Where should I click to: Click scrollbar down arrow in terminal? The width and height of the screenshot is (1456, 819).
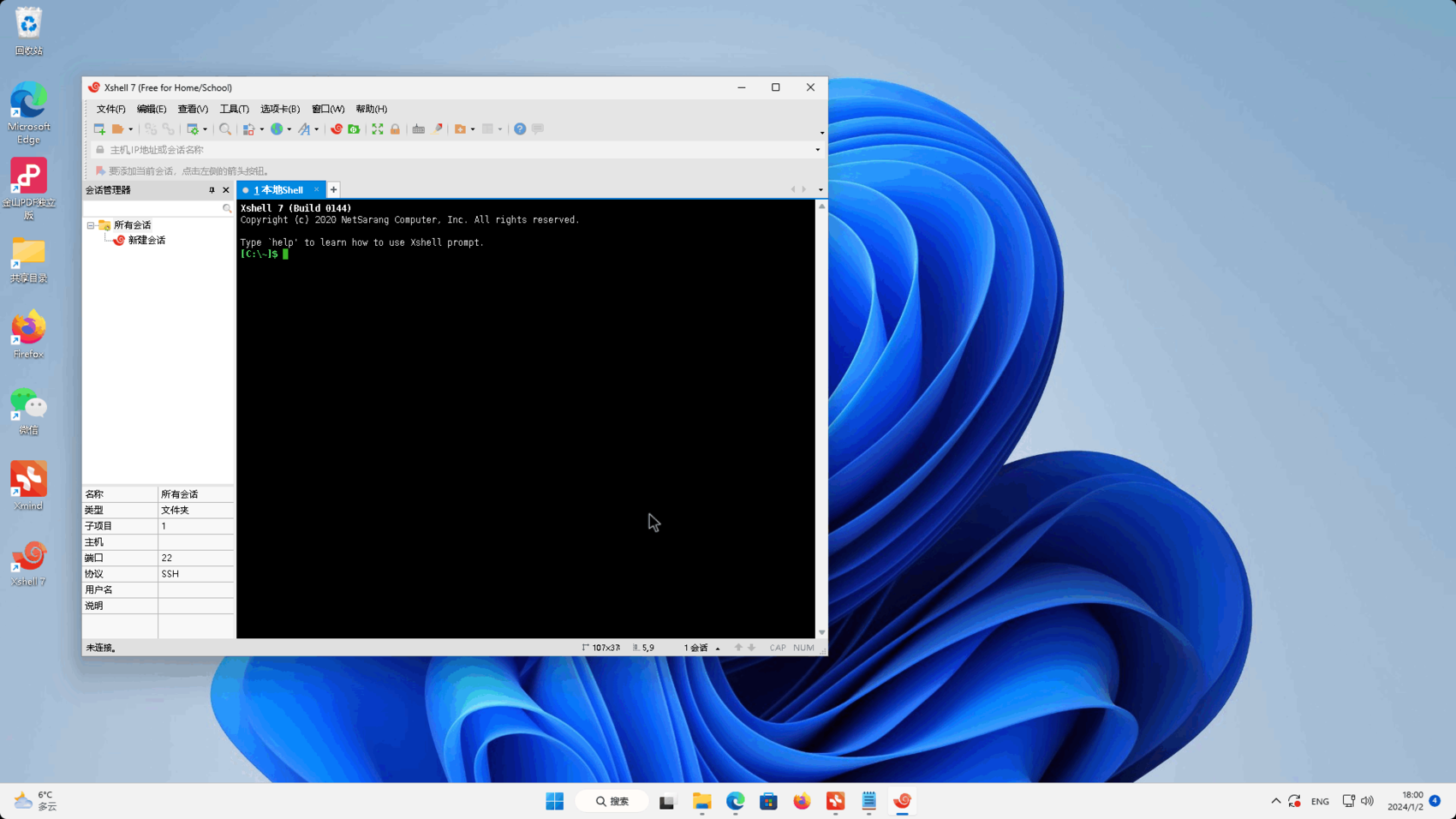coord(821,632)
